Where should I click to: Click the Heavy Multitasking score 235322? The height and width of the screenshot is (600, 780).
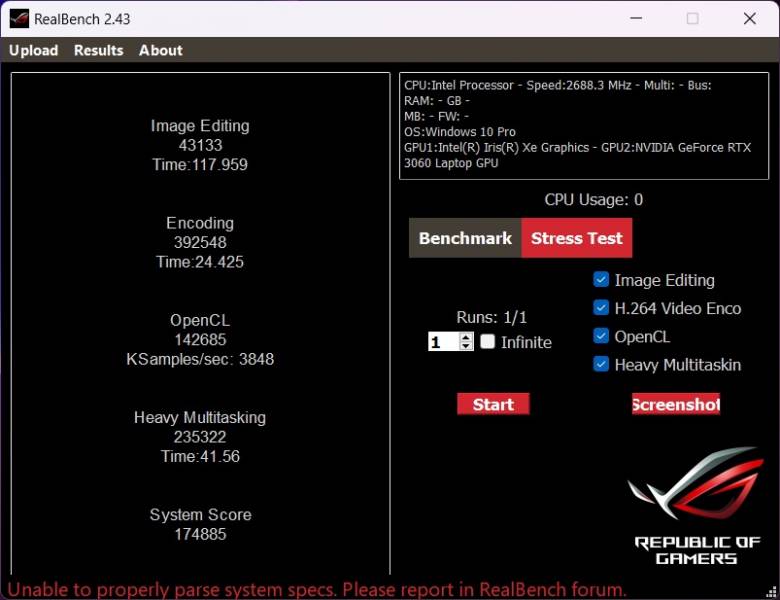click(x=200, y=437)
